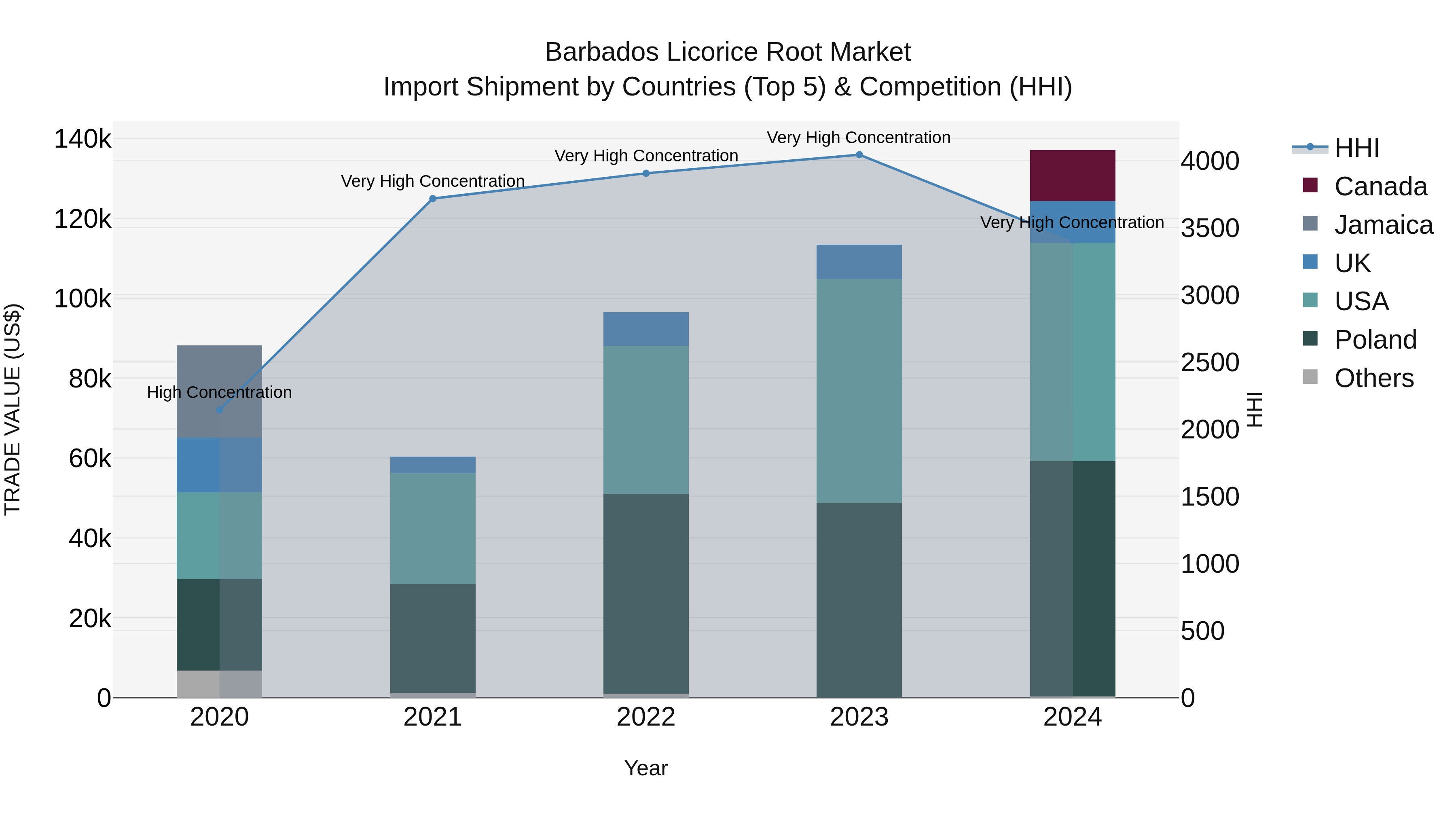Click the 100k left axis tick

click(x=83, y=299)
